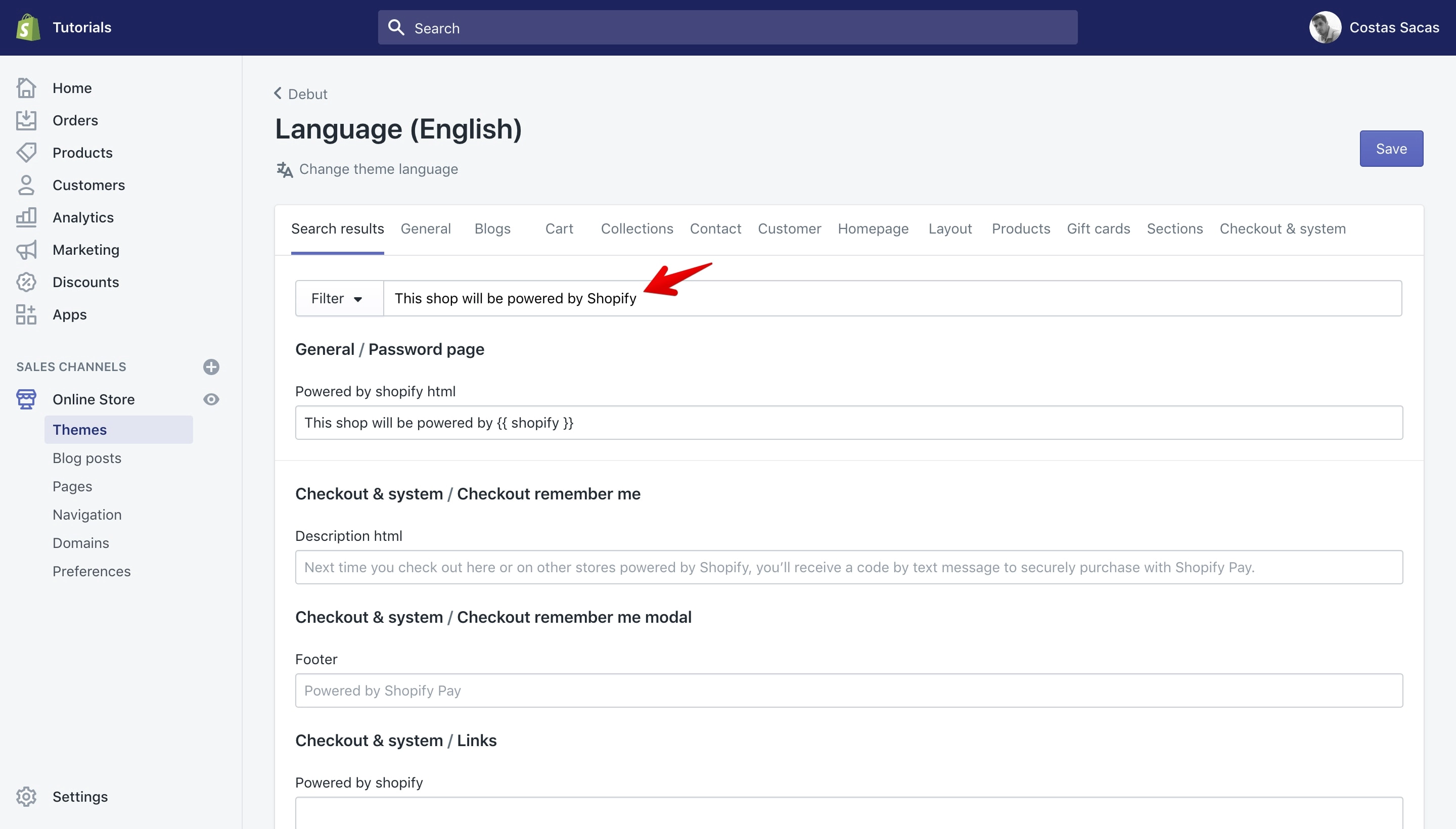Viewport: 1456px width, 829px height.
Task: Click the Powered by shopify html field
Action: click(x=848, y=423)
